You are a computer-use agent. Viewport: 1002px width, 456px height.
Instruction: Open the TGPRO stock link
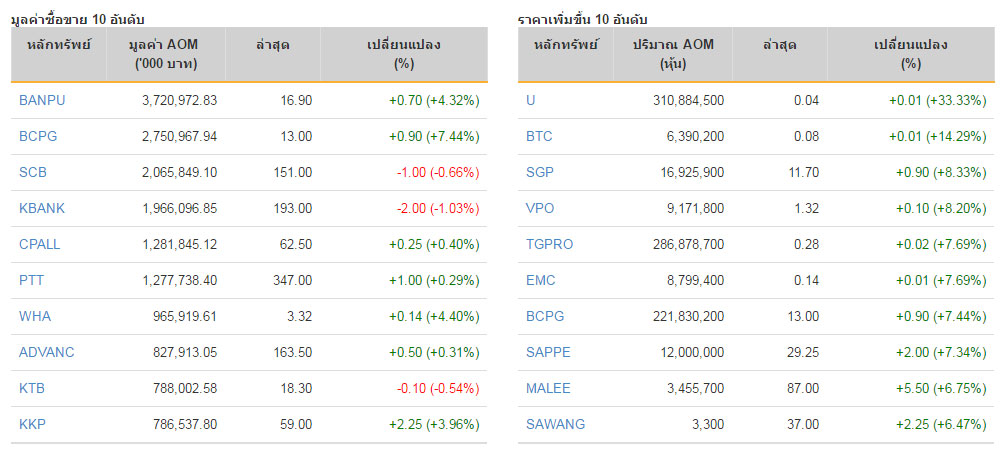(550, 244)
